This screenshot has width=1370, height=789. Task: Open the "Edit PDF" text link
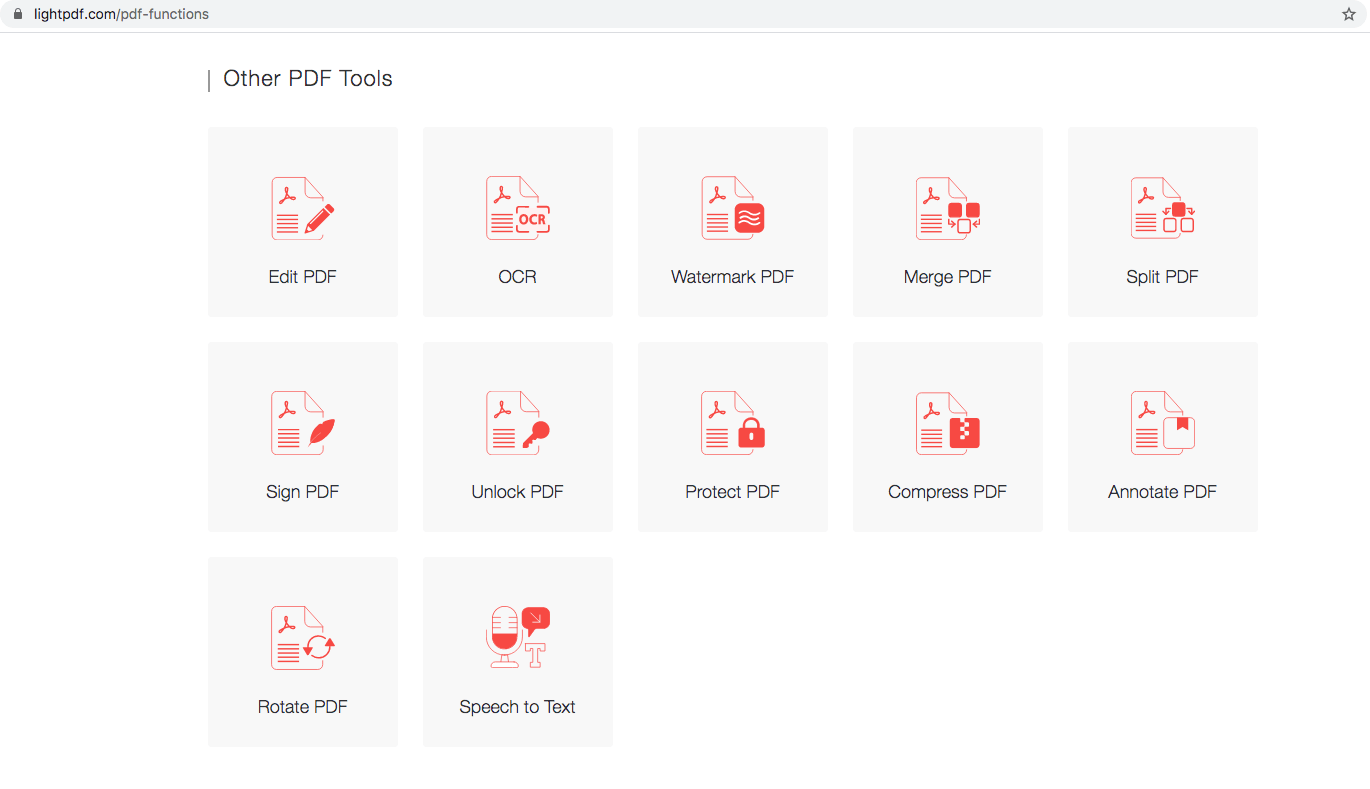(303, 277)
